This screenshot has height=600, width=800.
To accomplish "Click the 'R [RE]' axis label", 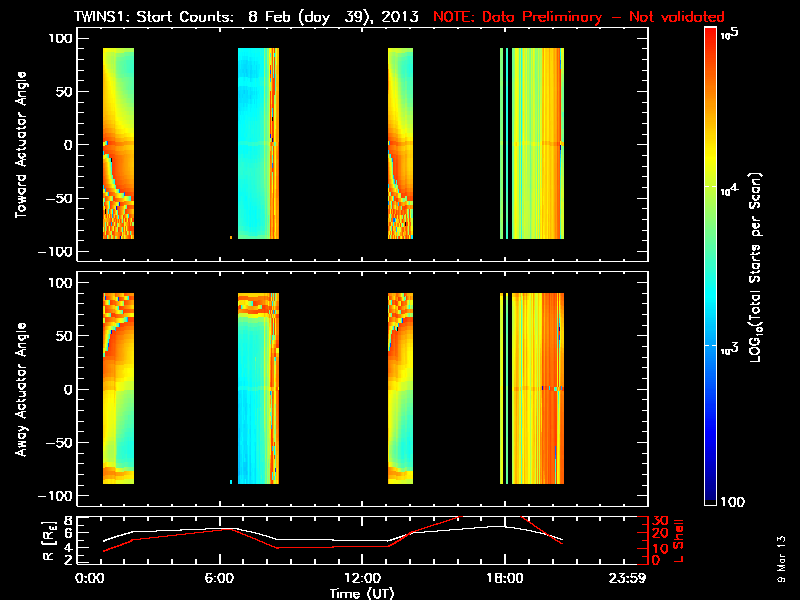I will coord(49,541).
